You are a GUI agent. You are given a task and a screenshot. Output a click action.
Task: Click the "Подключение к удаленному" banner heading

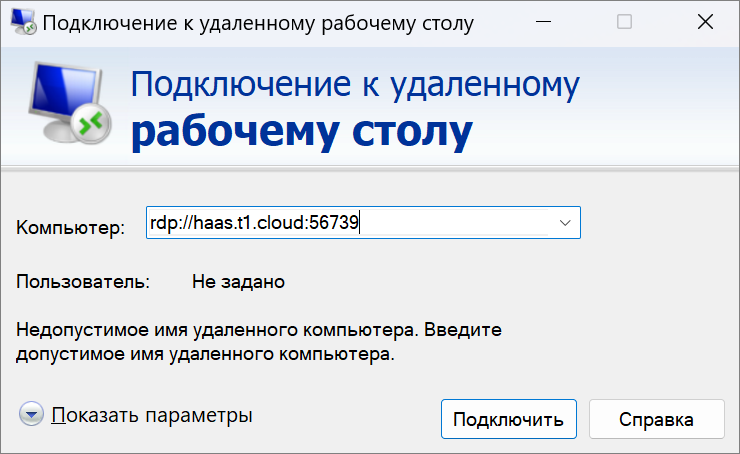pos(355,85)
